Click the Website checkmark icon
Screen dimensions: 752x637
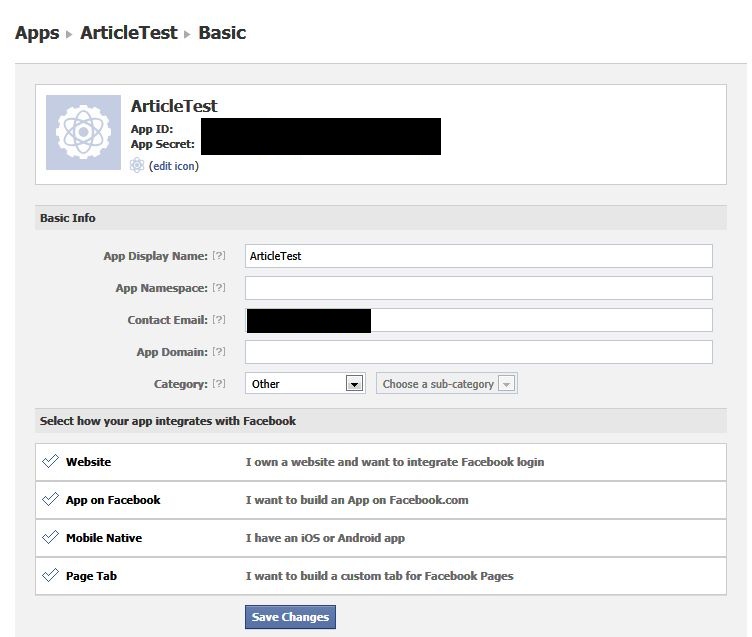(x=50, y=461)
